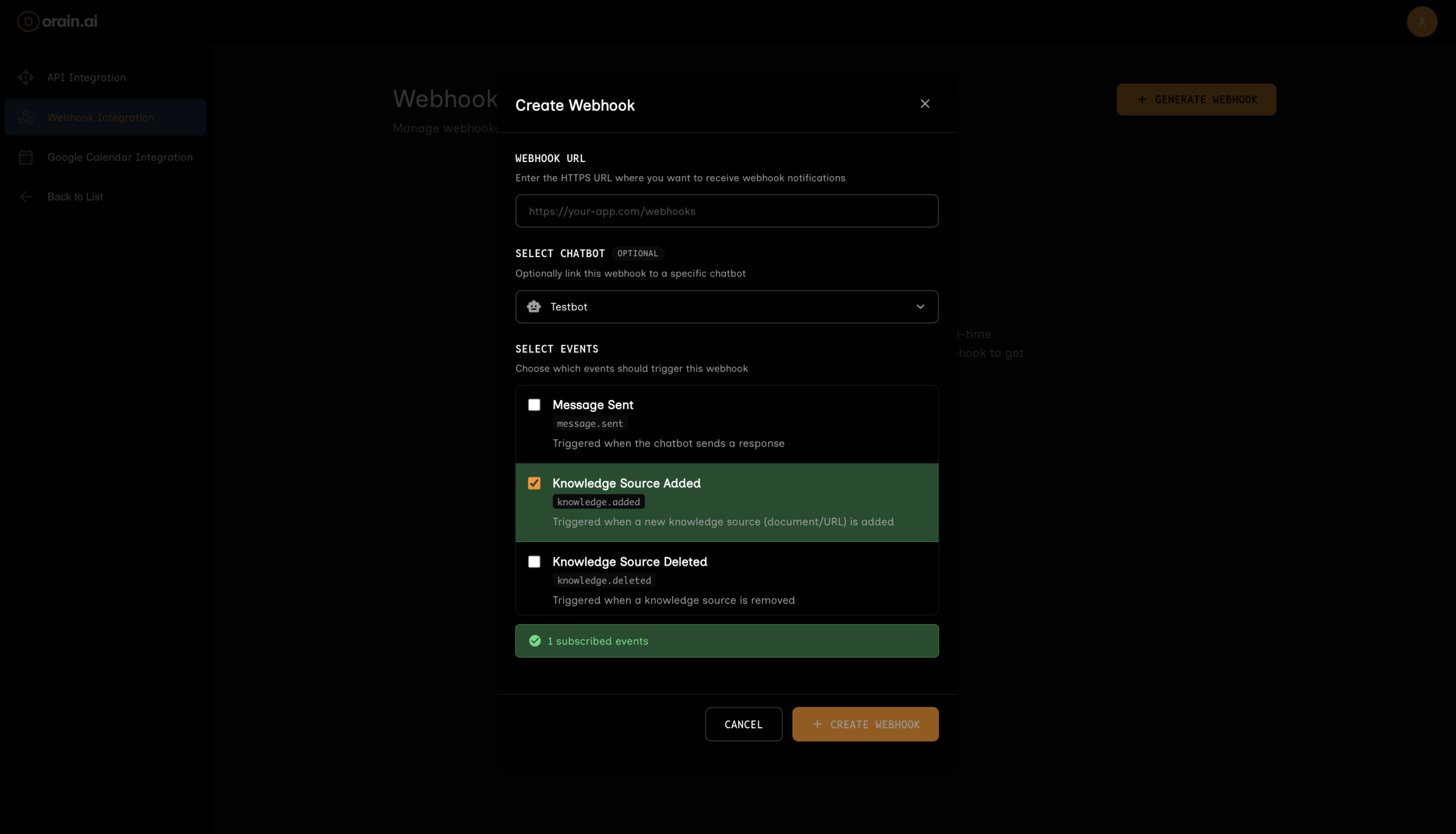Viewport: 1456px width, 834px height.
Task: Expand the Testbot chatbot dropdown chevron
Action: click(x=920, y=307)
